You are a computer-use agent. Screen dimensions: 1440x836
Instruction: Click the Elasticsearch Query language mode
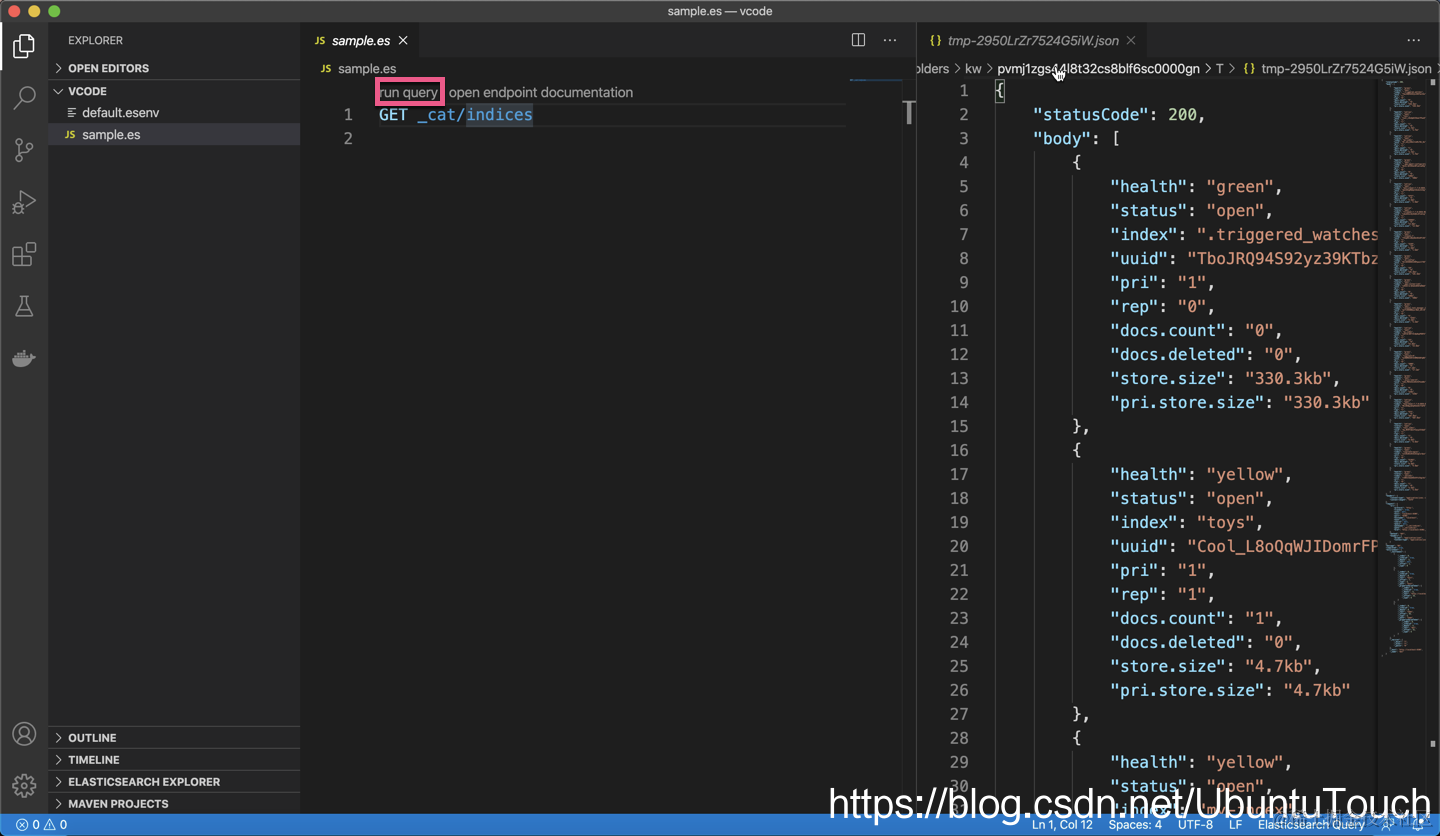click(x=1311, y=825)
